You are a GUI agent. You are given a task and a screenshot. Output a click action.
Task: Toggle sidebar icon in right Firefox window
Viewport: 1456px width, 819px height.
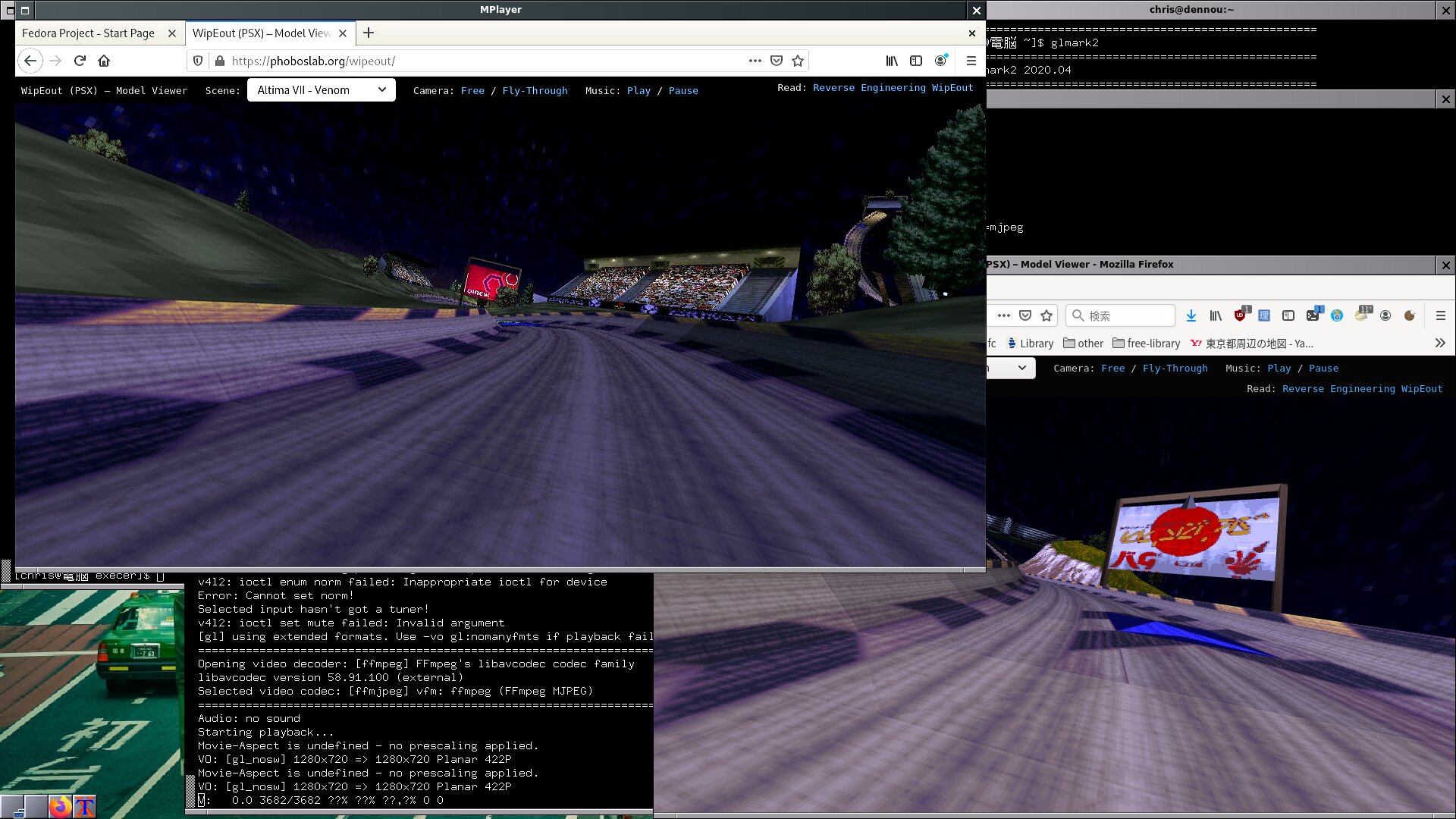coord(1288,315)
